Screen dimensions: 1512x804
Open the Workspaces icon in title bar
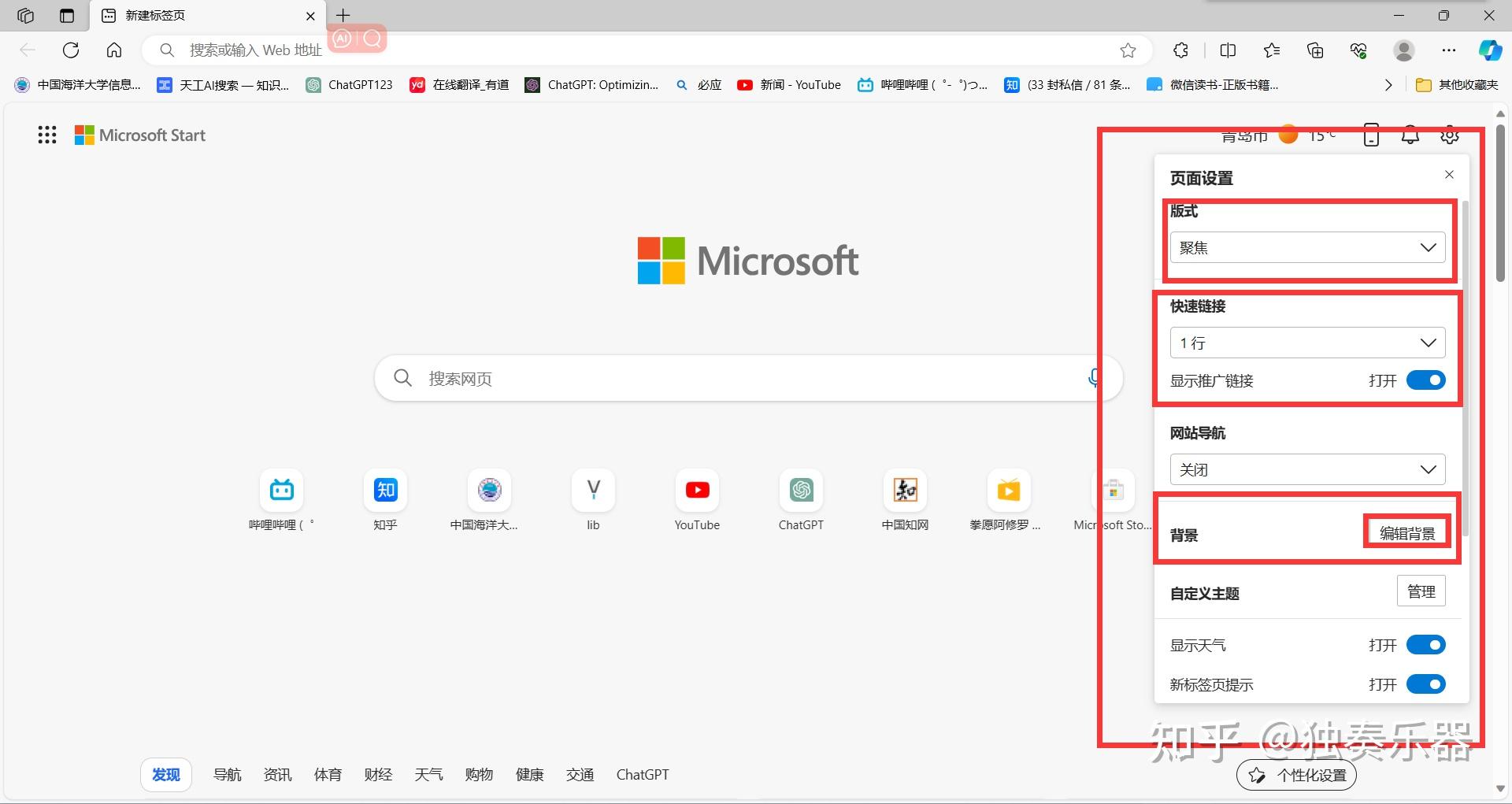click(x=26, y=16)
